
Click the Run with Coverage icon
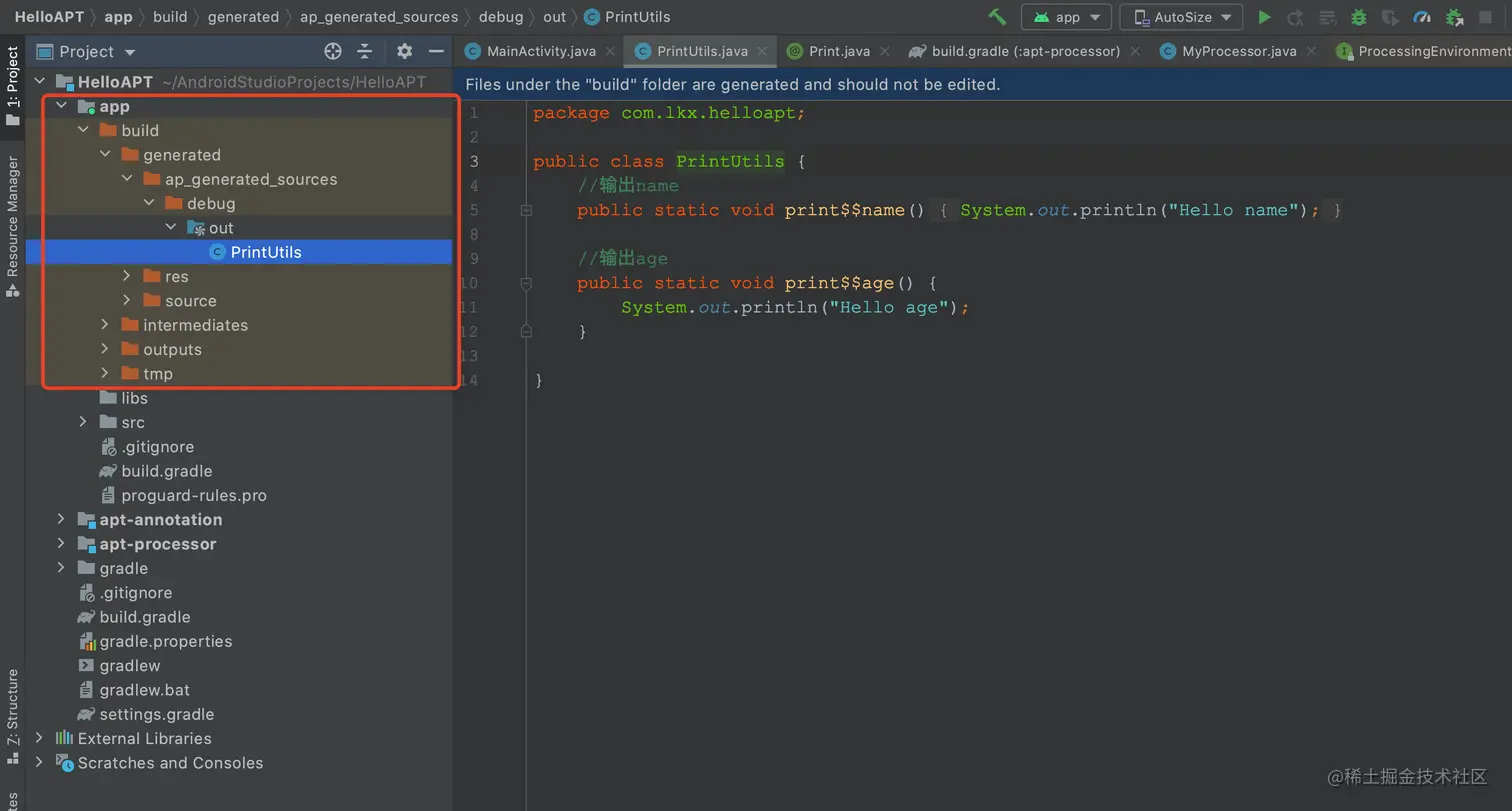1390,17
